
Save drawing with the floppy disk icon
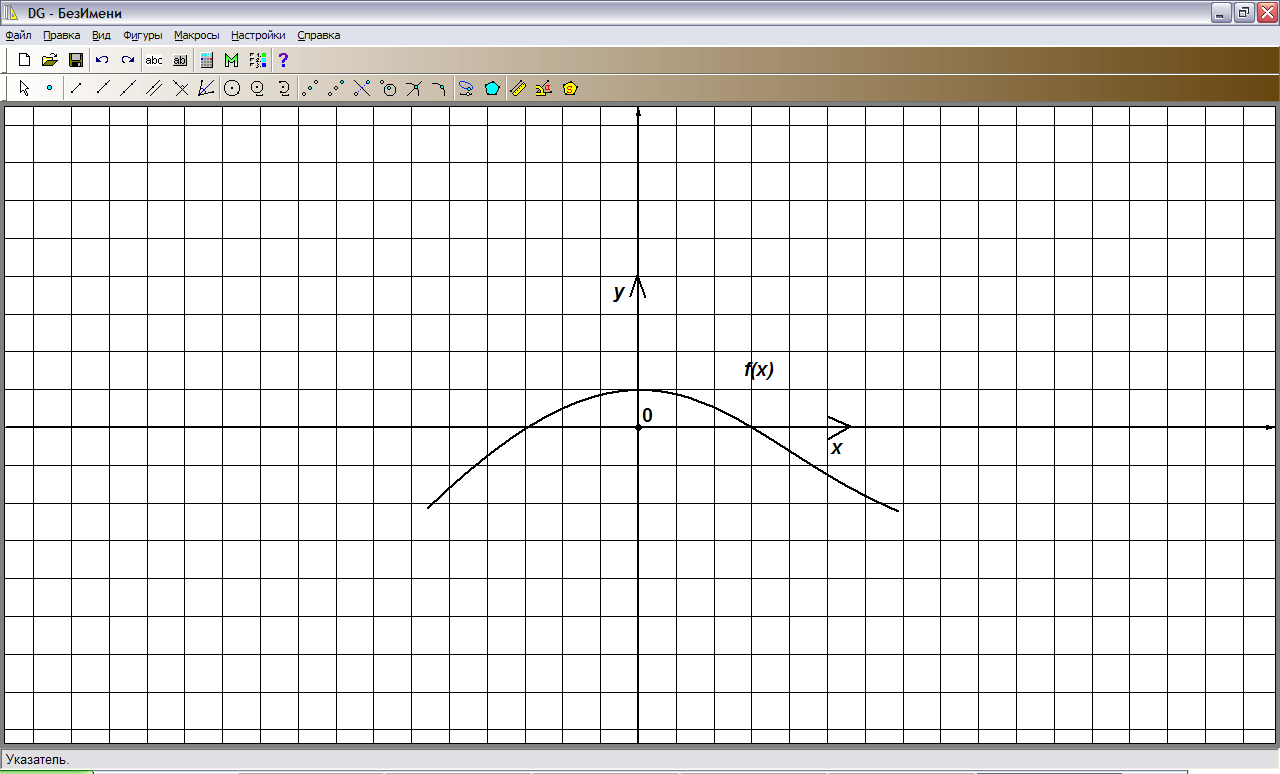75,60
